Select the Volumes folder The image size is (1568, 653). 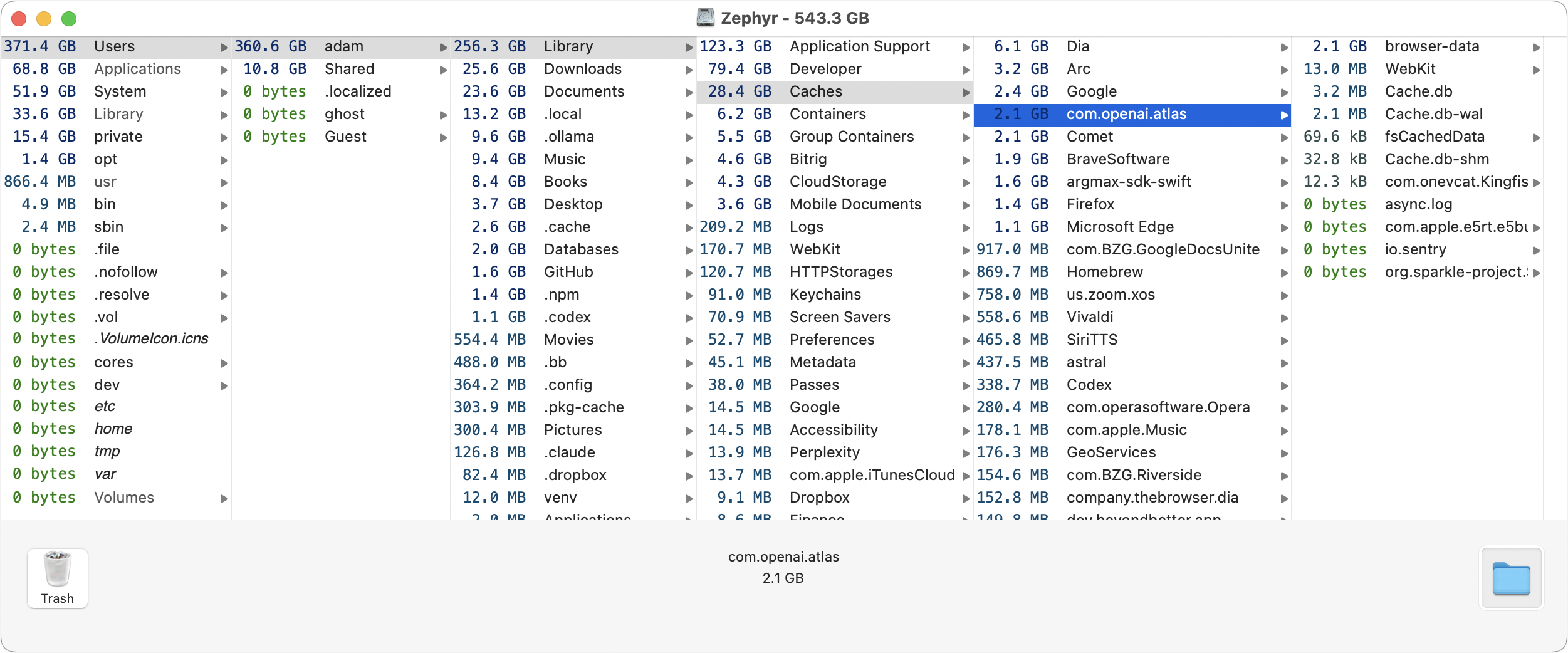pos(116,498)
